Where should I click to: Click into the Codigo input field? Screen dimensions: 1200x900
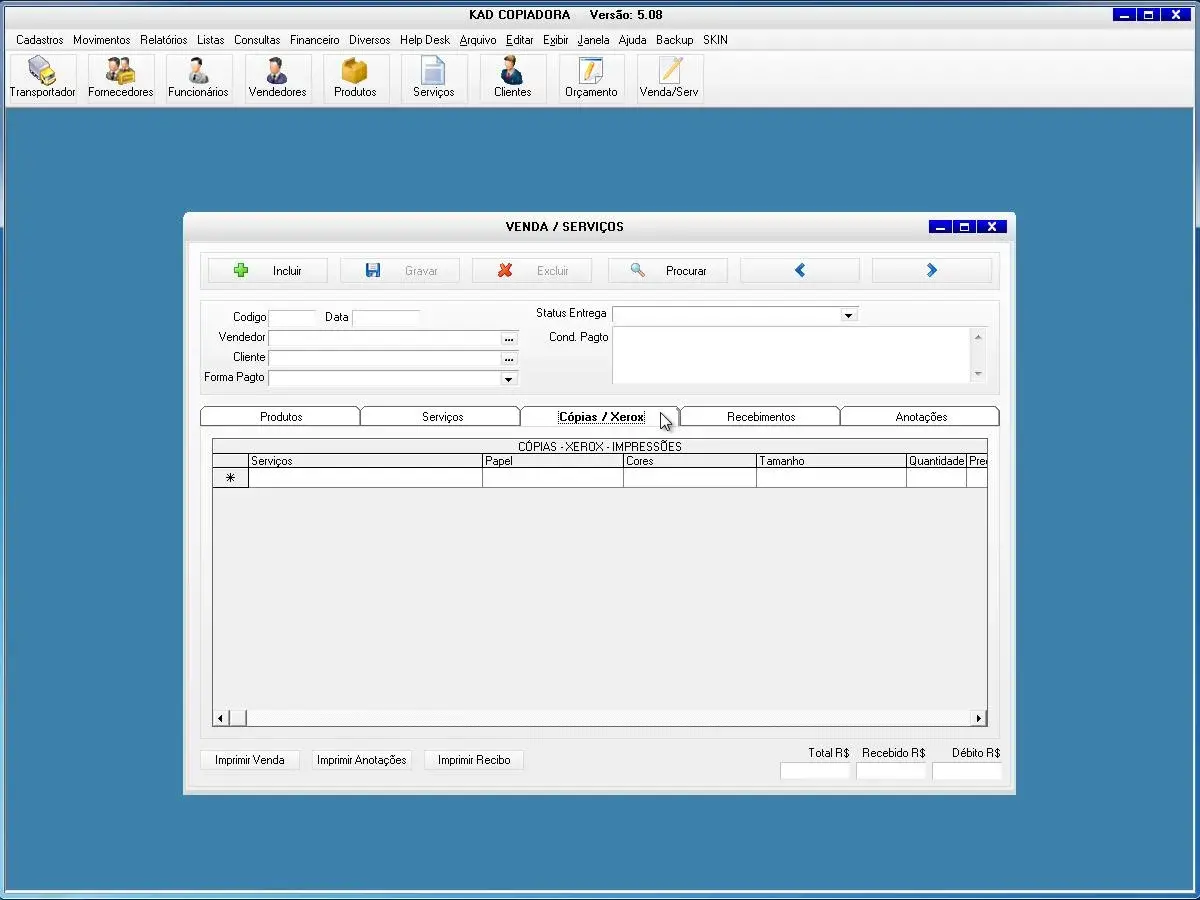[x=292, y=318]
